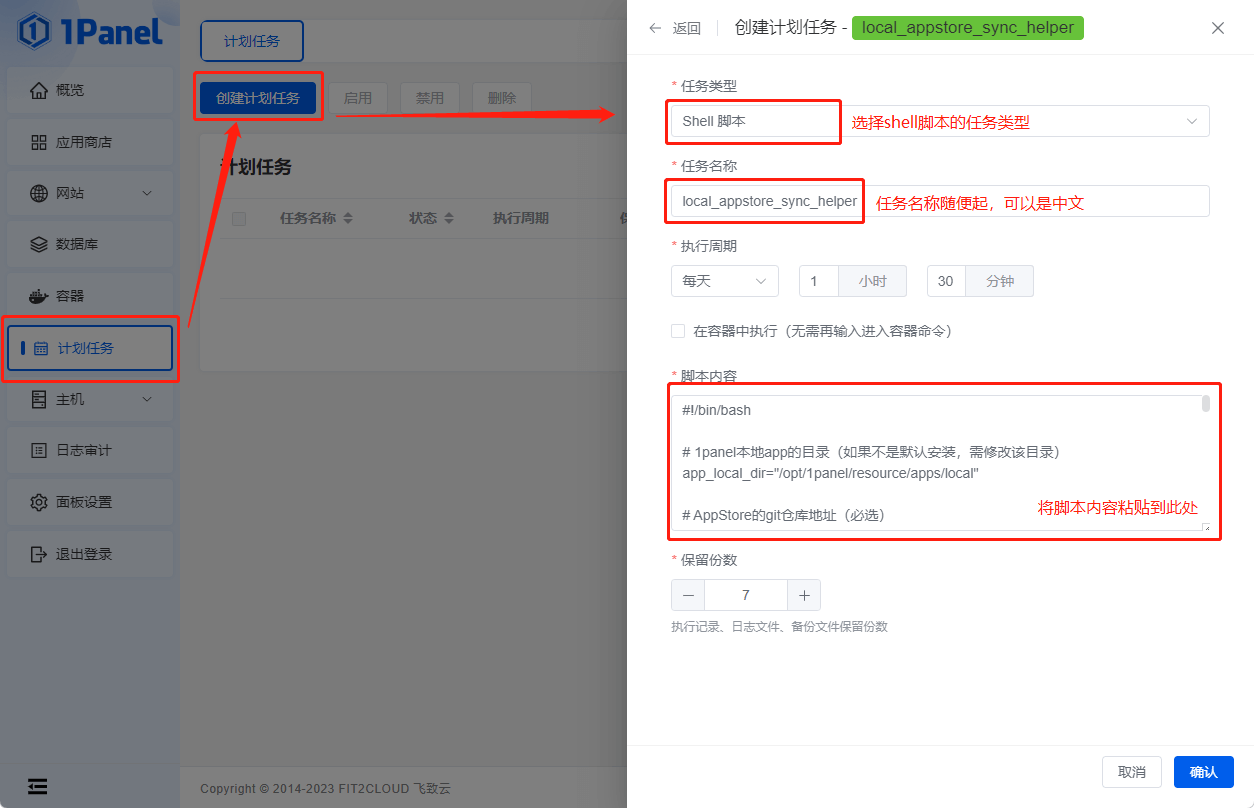This screenshot has width=1254, height=808.
Task: Click the 保留份数 value field showing 7
Action: [x=746, y=595]
